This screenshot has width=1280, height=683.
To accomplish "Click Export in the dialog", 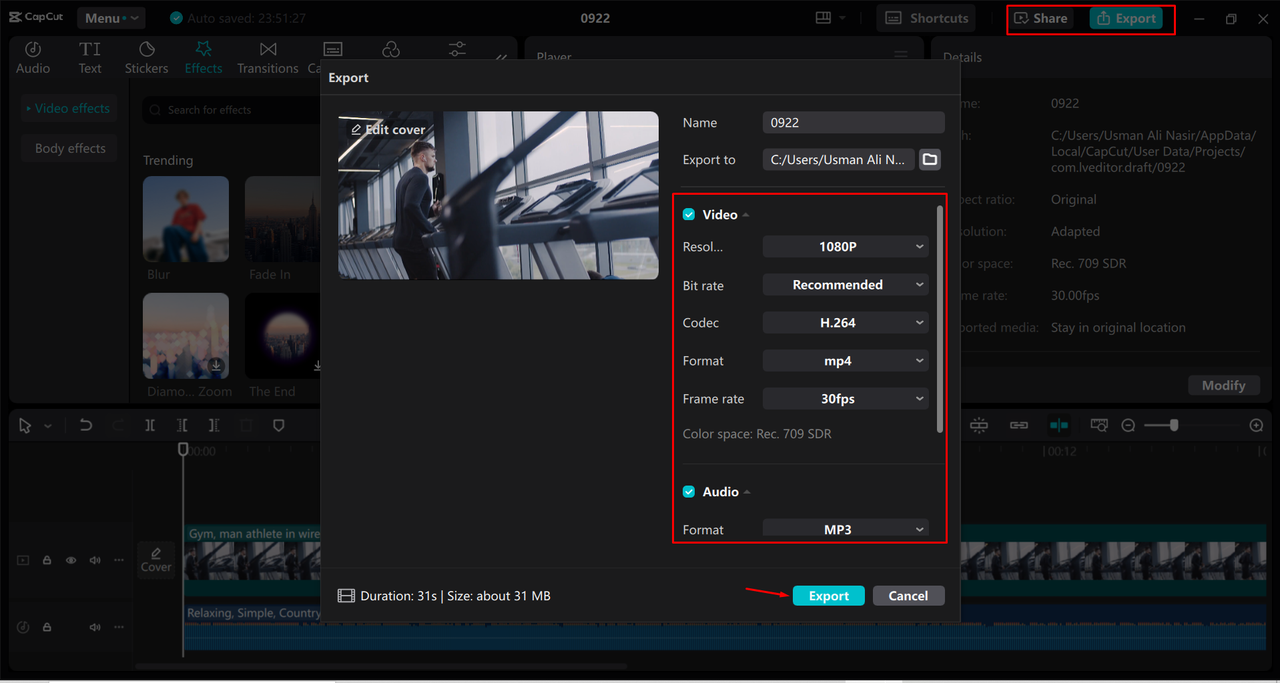I will coord(828,595).
